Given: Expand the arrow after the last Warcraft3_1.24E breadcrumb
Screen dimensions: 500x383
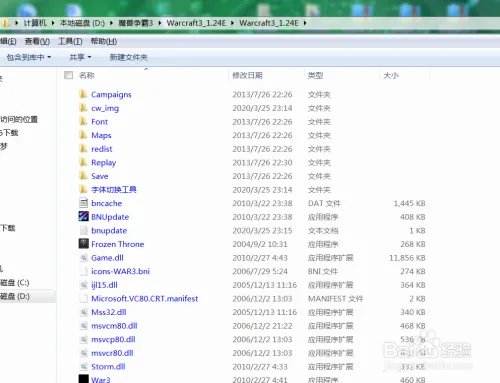Looking at the screenshot, I should click(x=305, y=23).
